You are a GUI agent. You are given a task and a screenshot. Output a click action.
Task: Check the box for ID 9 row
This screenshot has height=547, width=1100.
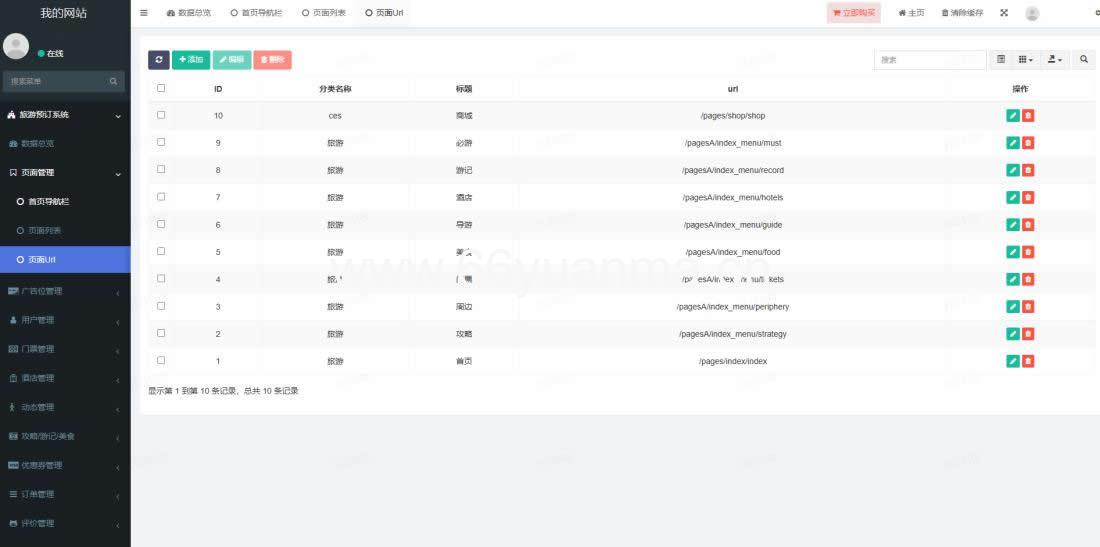point(161,142)
